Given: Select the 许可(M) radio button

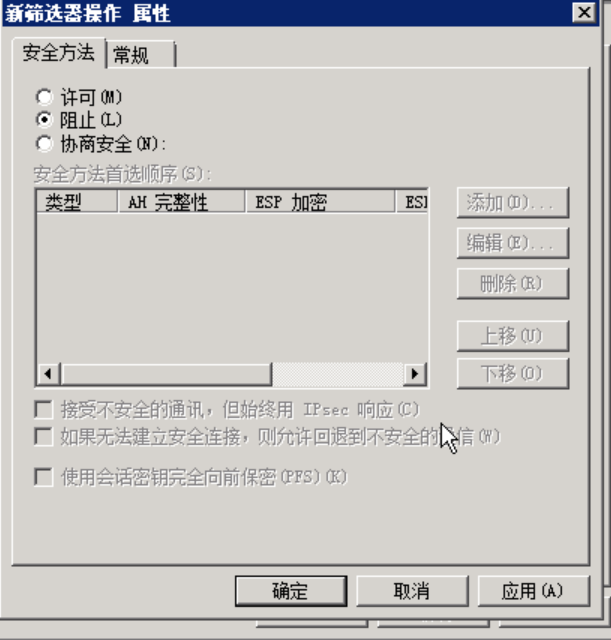Looking at the screenshot, I should click(x=44, y=97).
